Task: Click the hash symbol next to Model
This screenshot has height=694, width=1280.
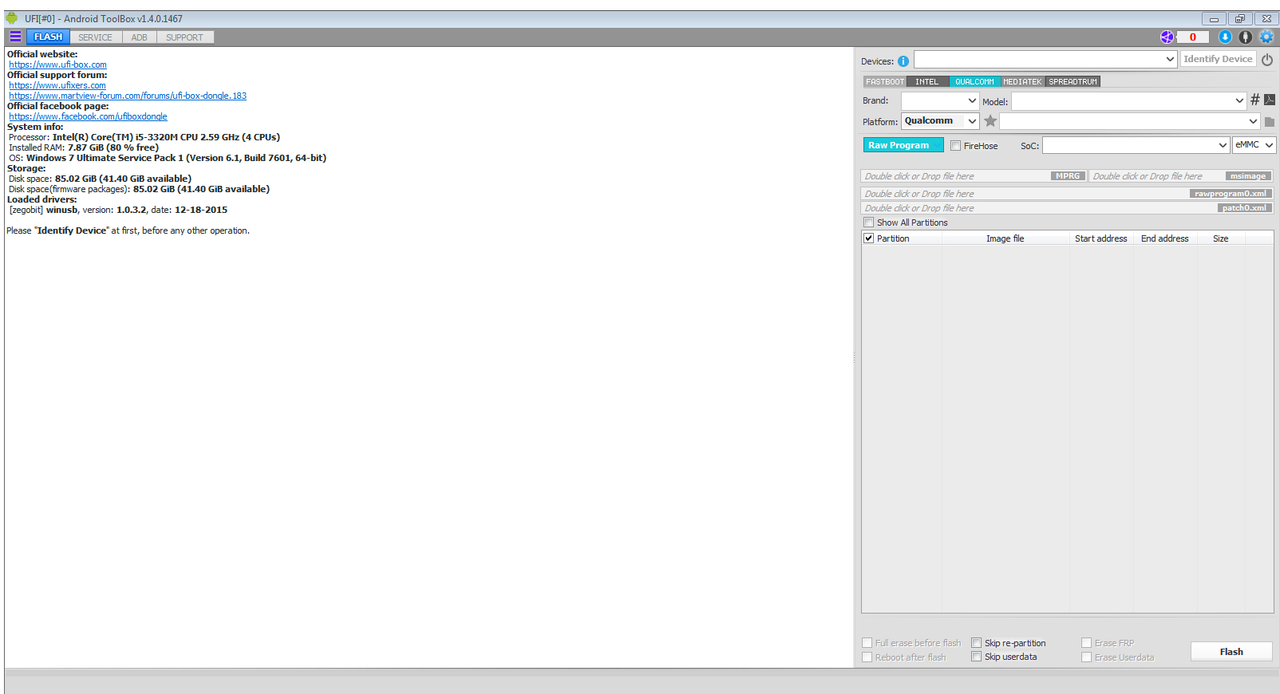Action: click(1255, 100)
